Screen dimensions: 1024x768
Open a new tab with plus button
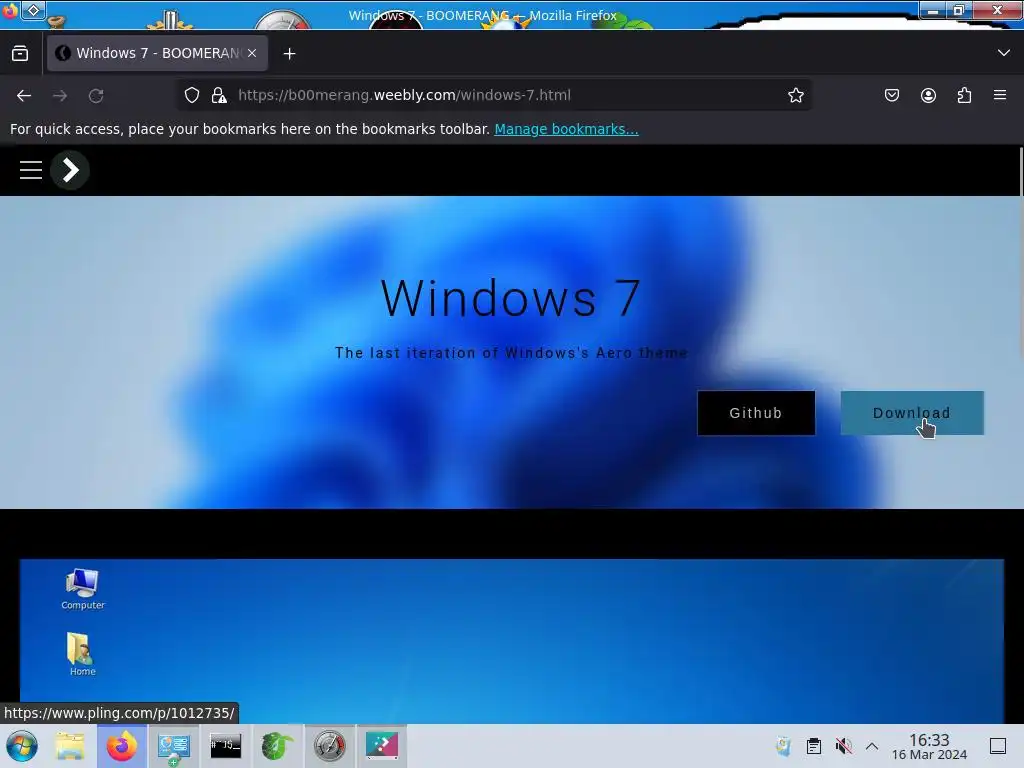click(x=289, y=54)
